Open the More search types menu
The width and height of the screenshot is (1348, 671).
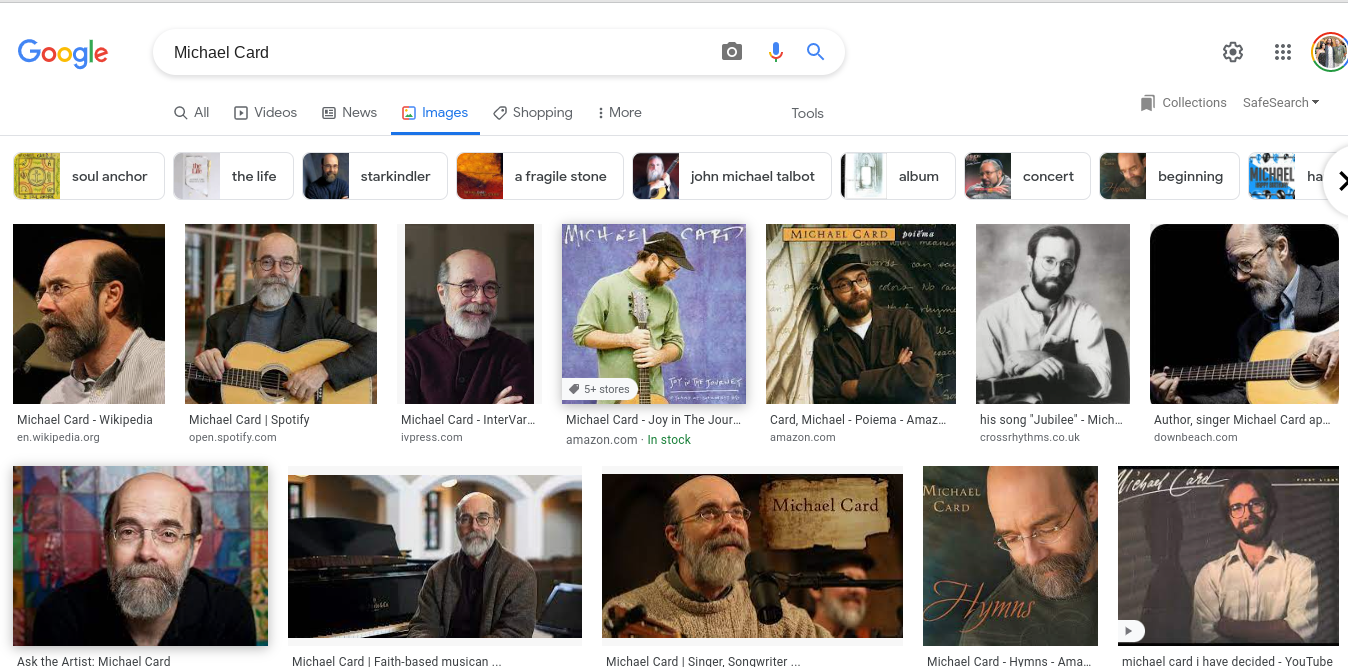[619, 112]
